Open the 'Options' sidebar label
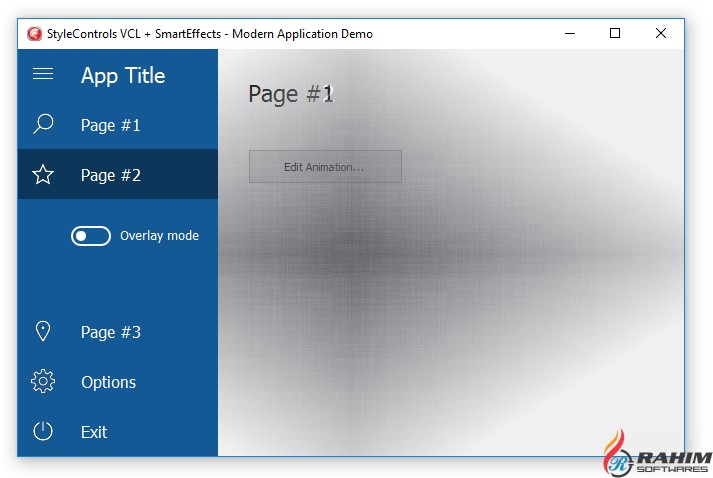Viewport: 713px width, 478px height. [108, 382]
